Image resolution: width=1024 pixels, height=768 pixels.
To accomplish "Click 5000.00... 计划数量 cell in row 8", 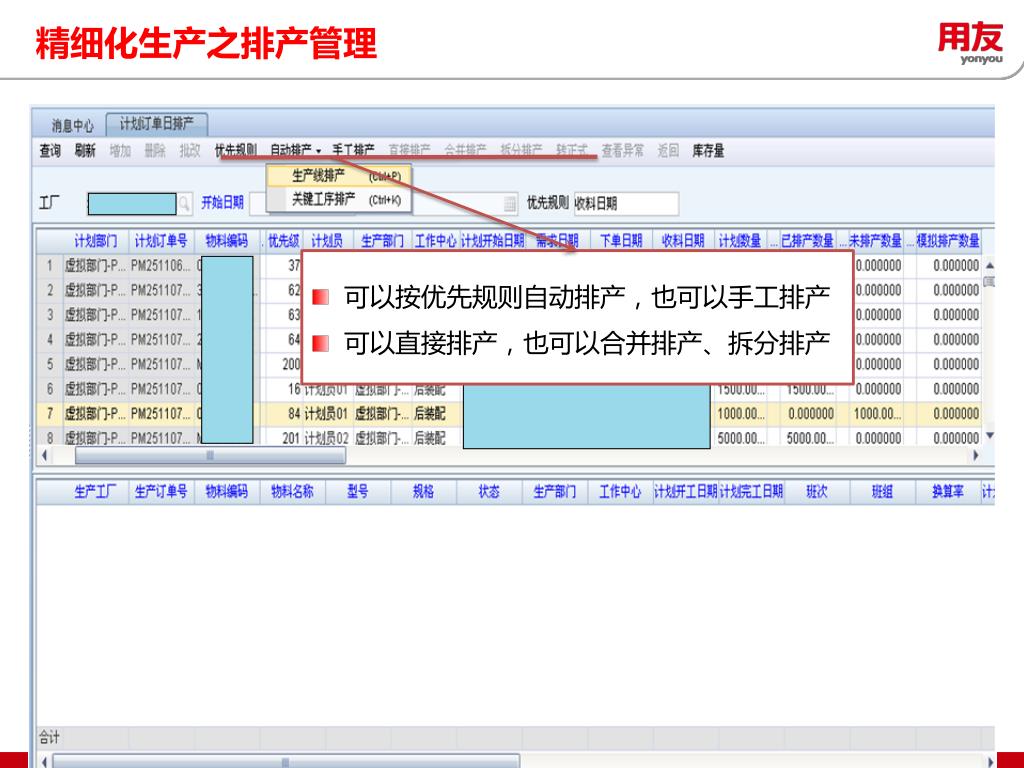I will tap(741, 438).
